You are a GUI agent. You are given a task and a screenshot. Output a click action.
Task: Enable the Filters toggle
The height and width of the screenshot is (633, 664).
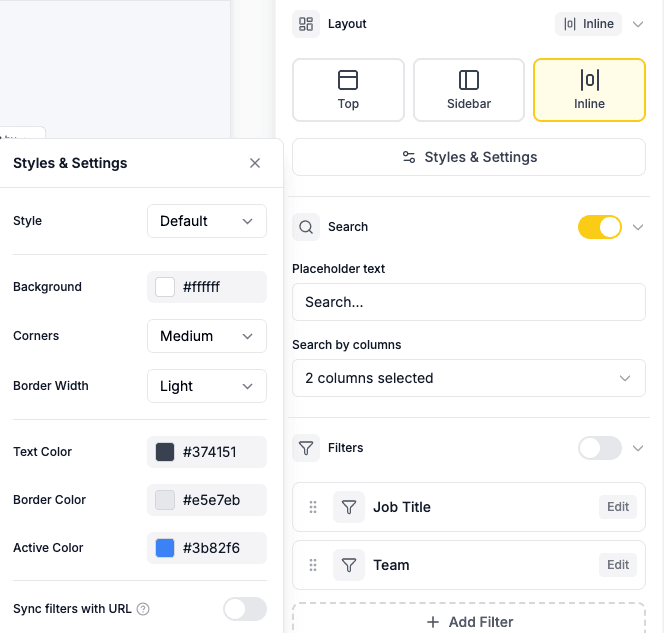click(599, 448)
